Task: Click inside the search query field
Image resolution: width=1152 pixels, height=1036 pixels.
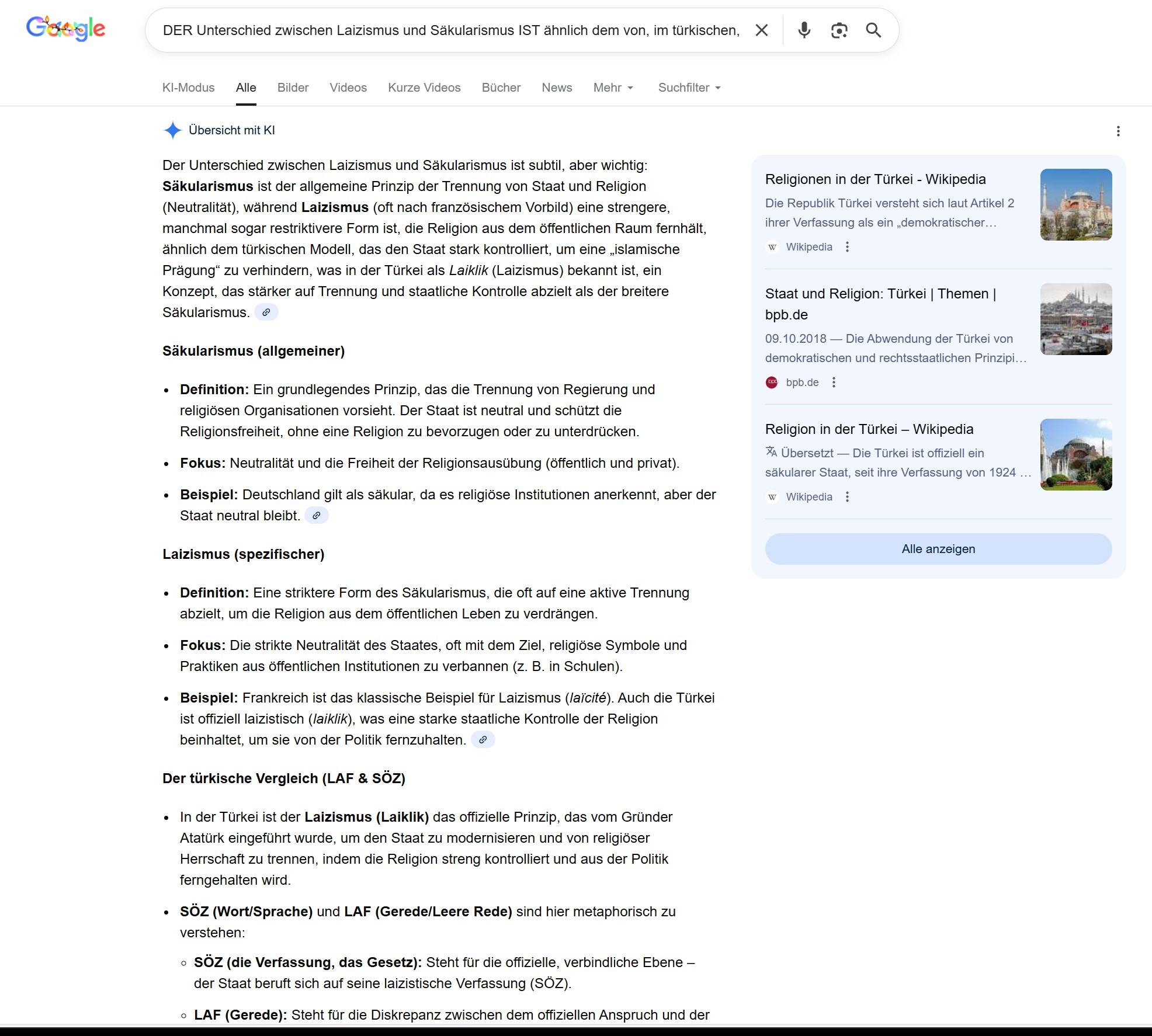Action: click(x=450, y=30)
